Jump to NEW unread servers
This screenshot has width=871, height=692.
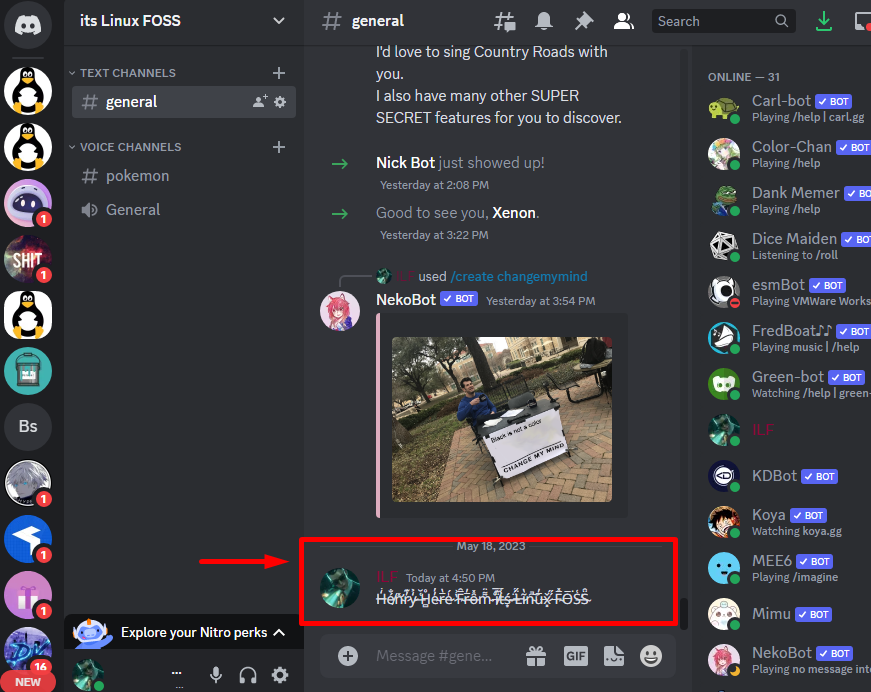click(x=28, y=681)
